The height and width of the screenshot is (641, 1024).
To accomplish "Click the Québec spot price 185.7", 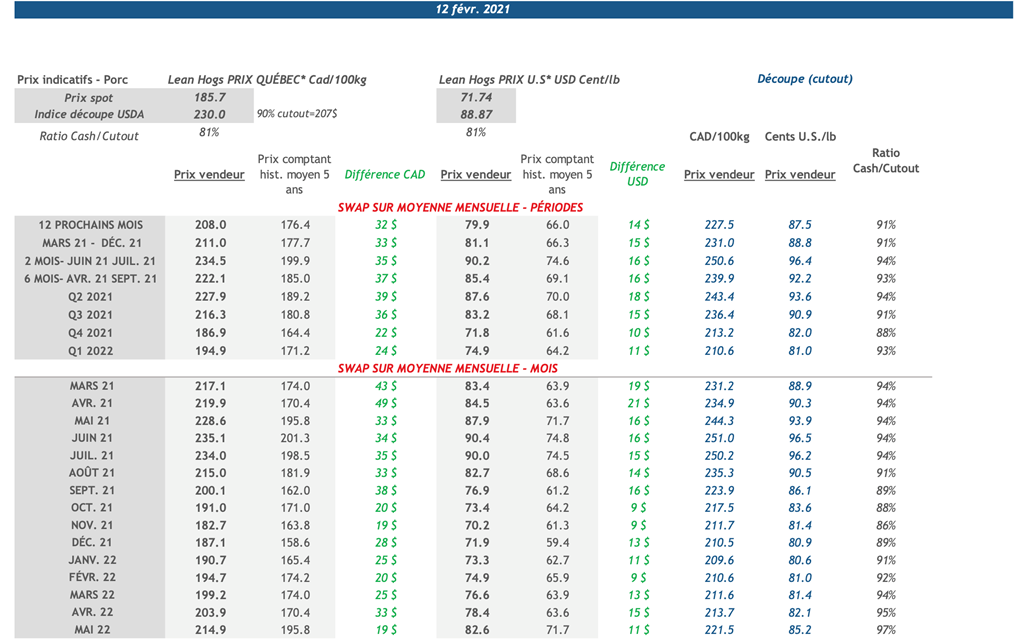I will [x=209, y=98].
